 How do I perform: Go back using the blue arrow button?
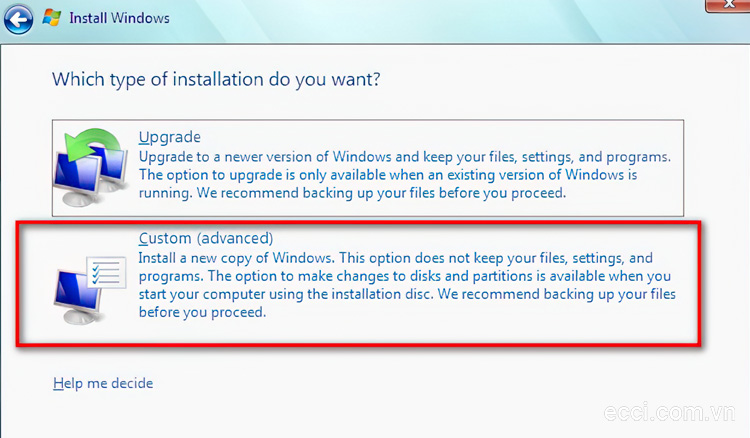pos(18,20)
